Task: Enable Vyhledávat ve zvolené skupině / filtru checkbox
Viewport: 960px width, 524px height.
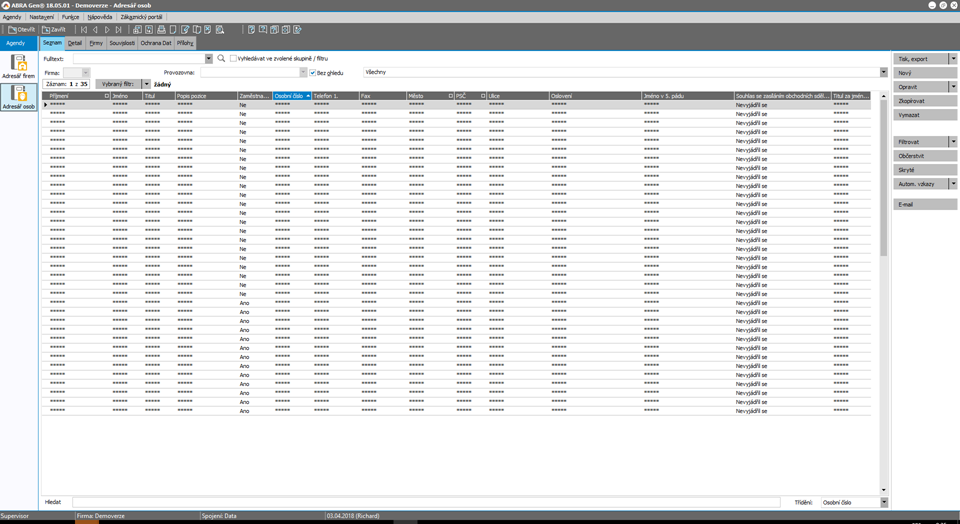Action: pos(233,59)
